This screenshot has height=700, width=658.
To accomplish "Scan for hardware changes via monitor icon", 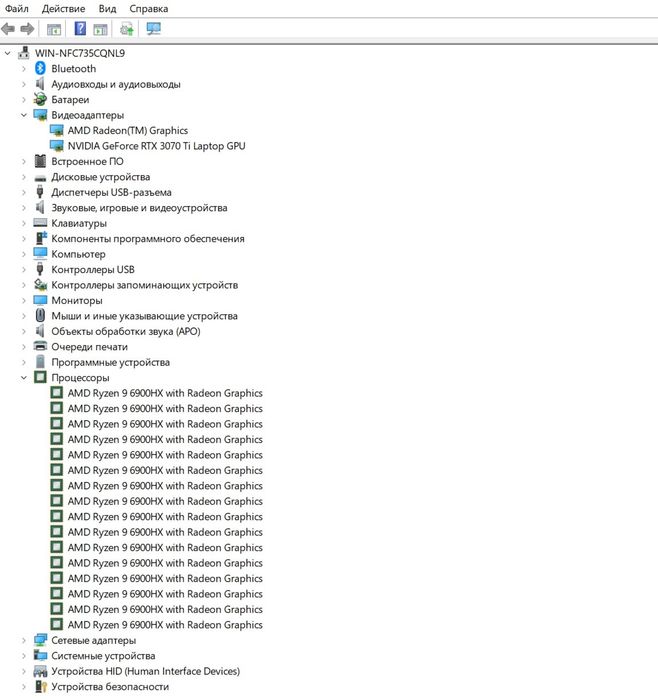I will click(154, 29).
